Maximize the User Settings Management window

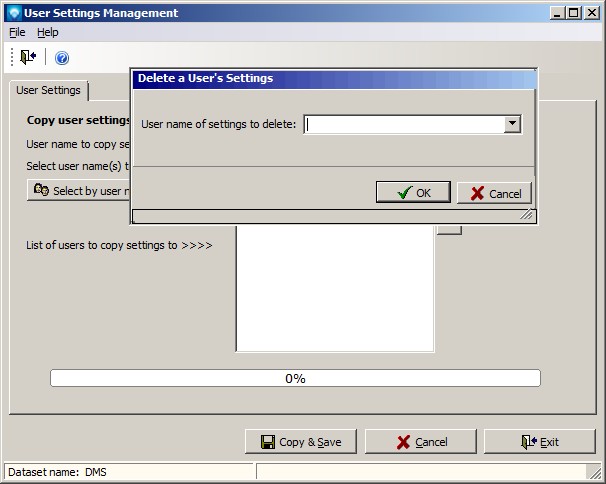click(x=574, y=13)
